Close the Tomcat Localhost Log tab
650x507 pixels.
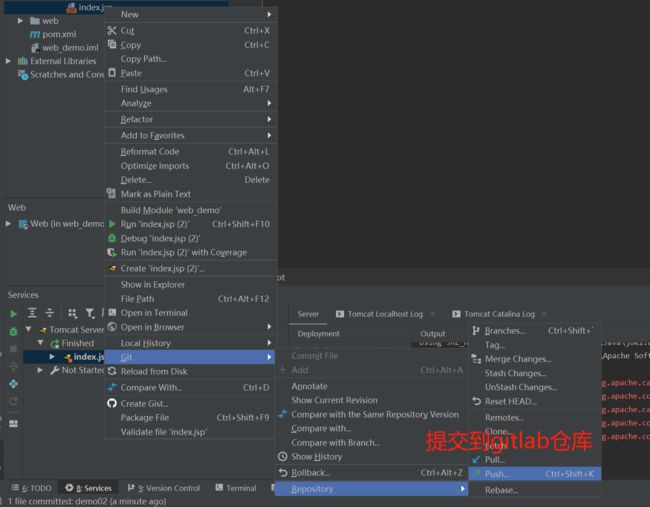432,314
